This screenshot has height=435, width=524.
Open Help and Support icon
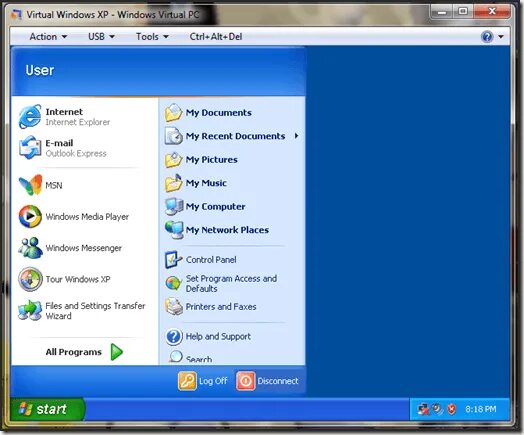tap(174, 336)
